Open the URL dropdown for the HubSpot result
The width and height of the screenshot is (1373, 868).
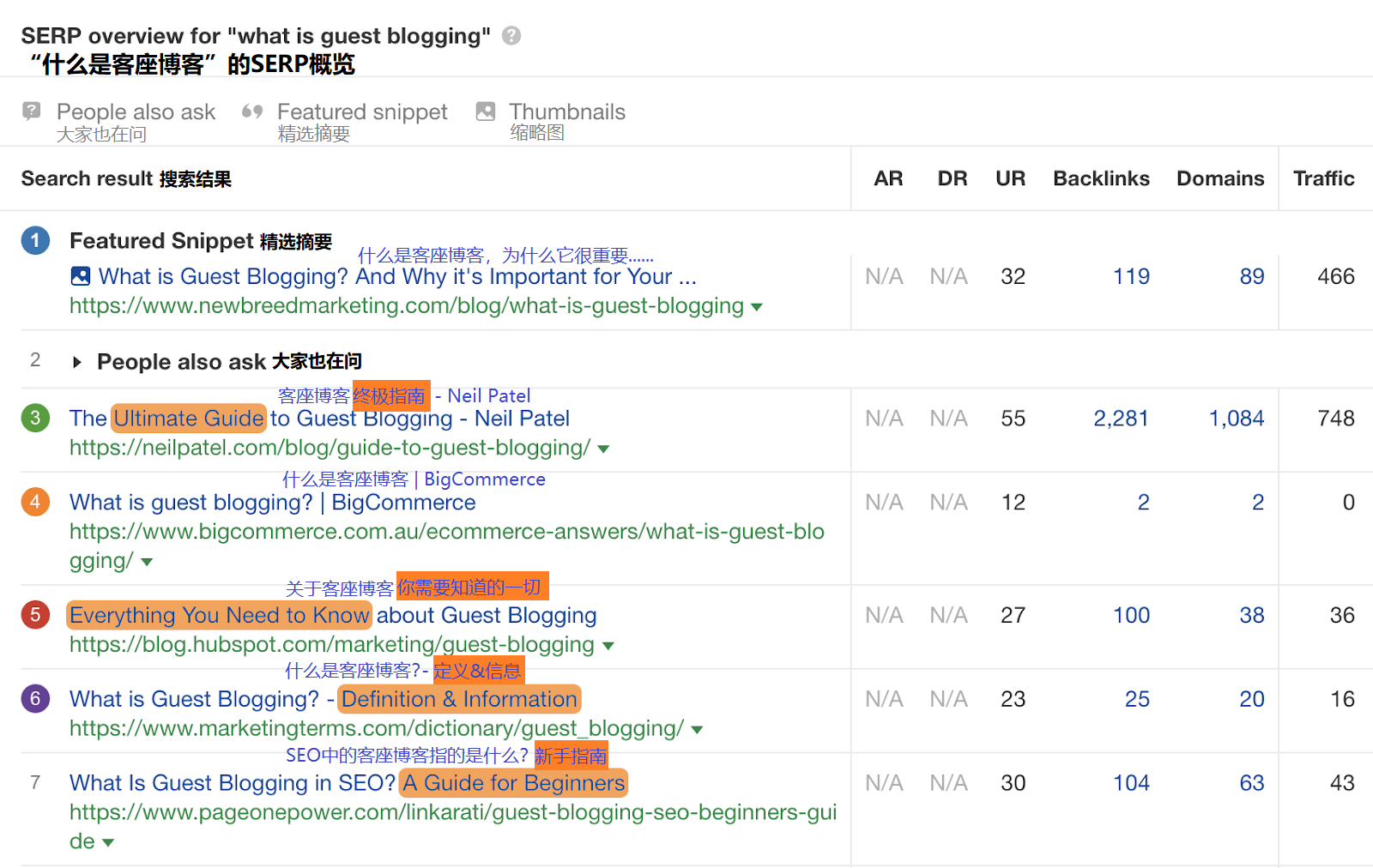click(x=609, y=645)
